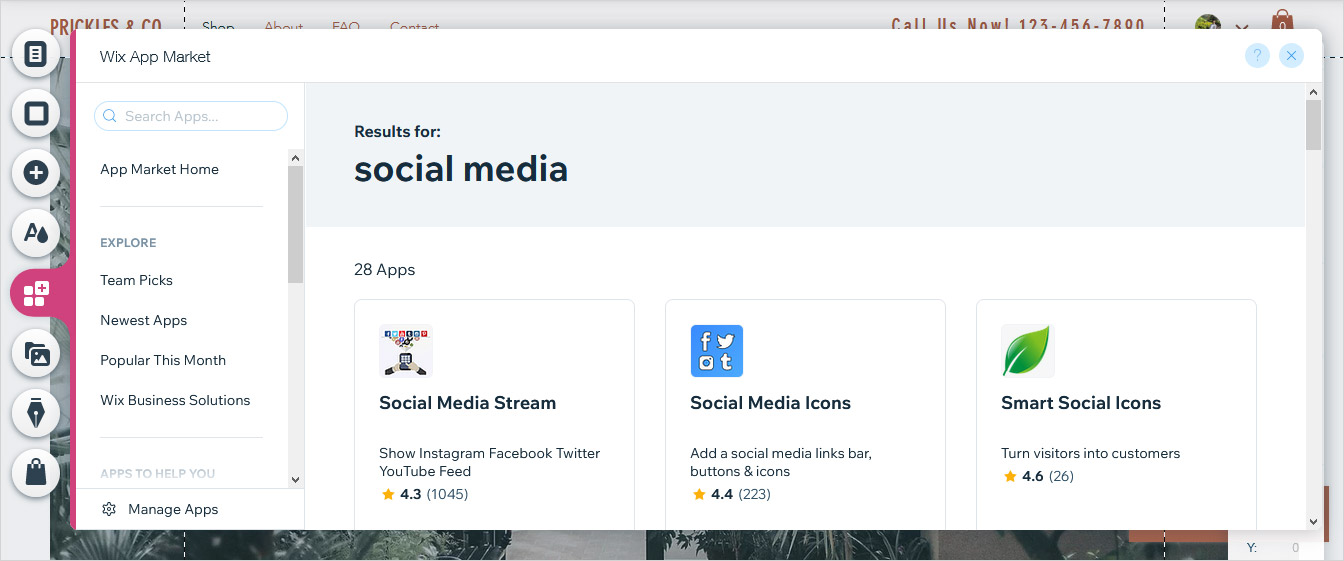Click 'Turn visitors into customers' description
1344x561 pixels.
point(1090,453)
